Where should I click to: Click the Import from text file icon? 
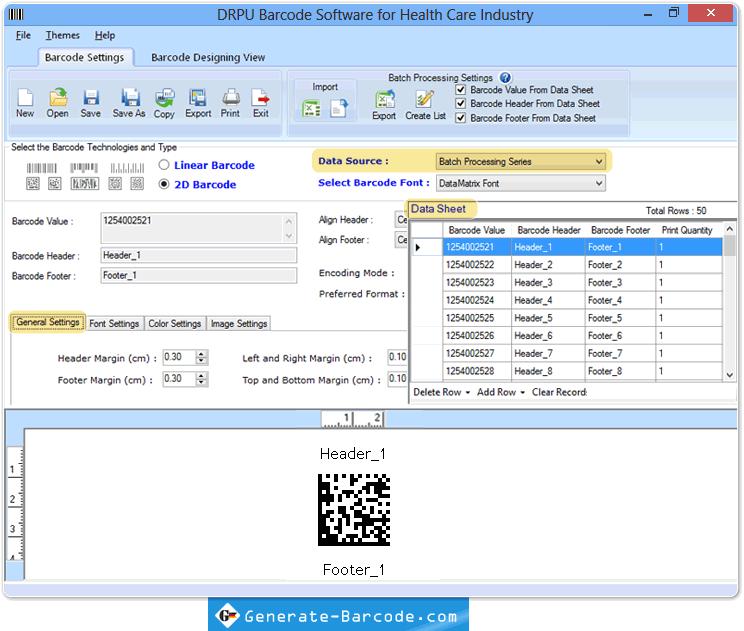[x=339, y=108]
